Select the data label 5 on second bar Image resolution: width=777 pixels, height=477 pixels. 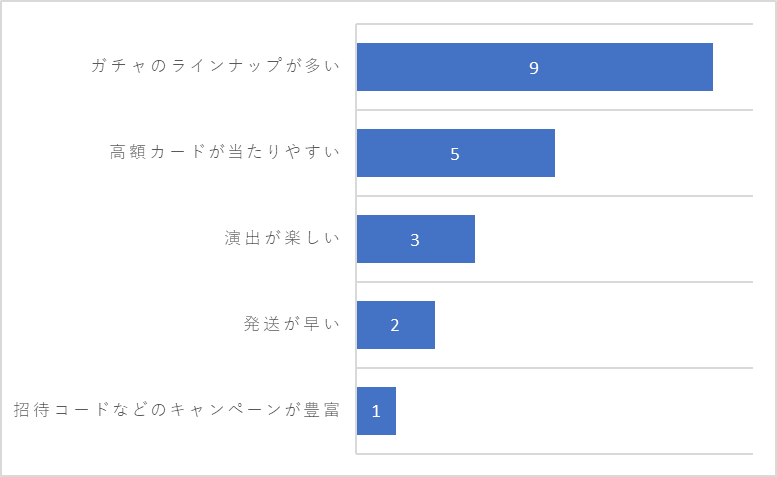coord(455,154)
